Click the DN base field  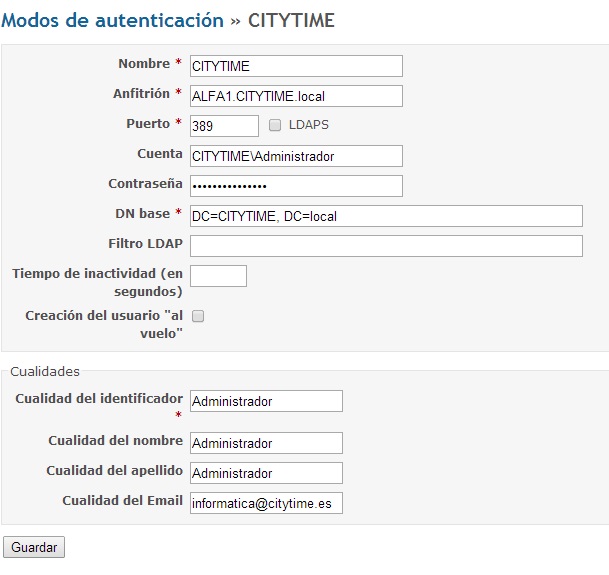coord(386,216)
